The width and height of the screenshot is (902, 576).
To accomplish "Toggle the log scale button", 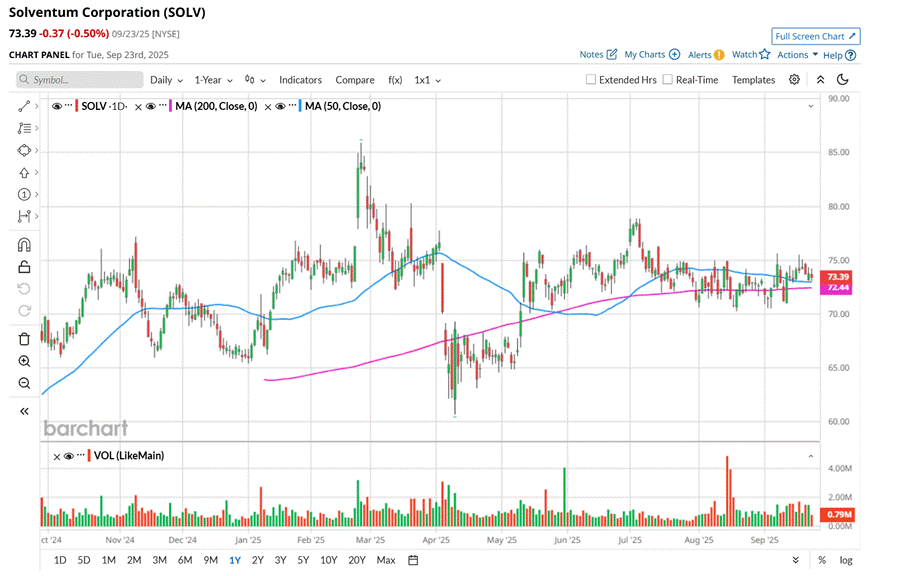I will point(846,560).
